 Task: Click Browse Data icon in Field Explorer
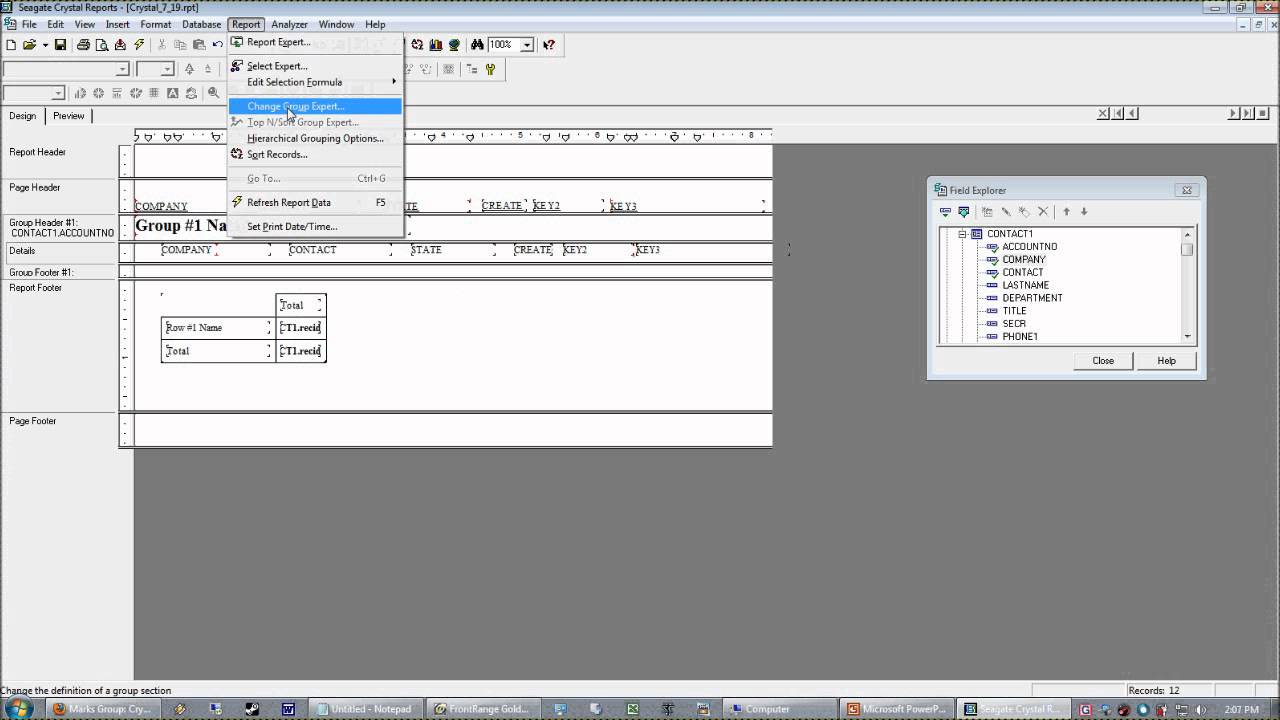coord(964,212)
